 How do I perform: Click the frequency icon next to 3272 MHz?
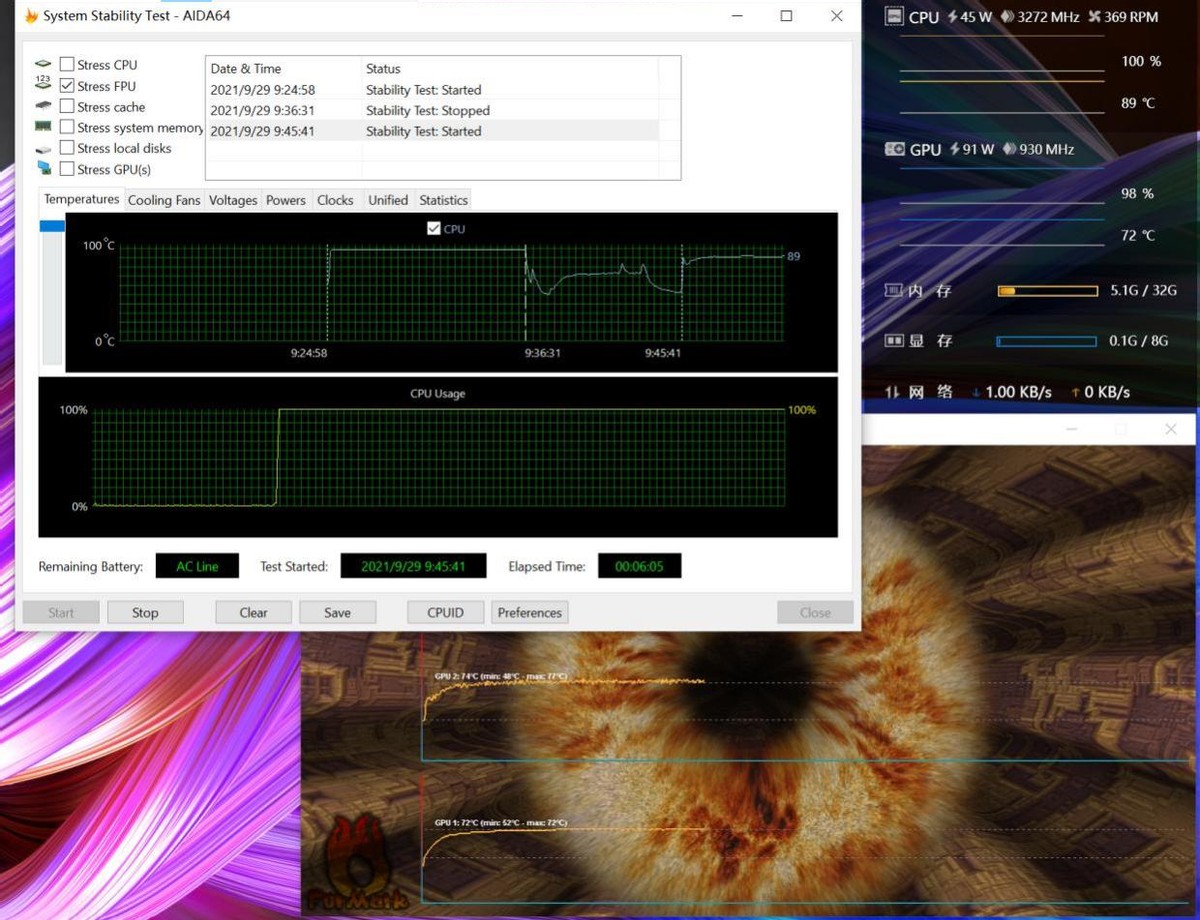[1007, 17]
